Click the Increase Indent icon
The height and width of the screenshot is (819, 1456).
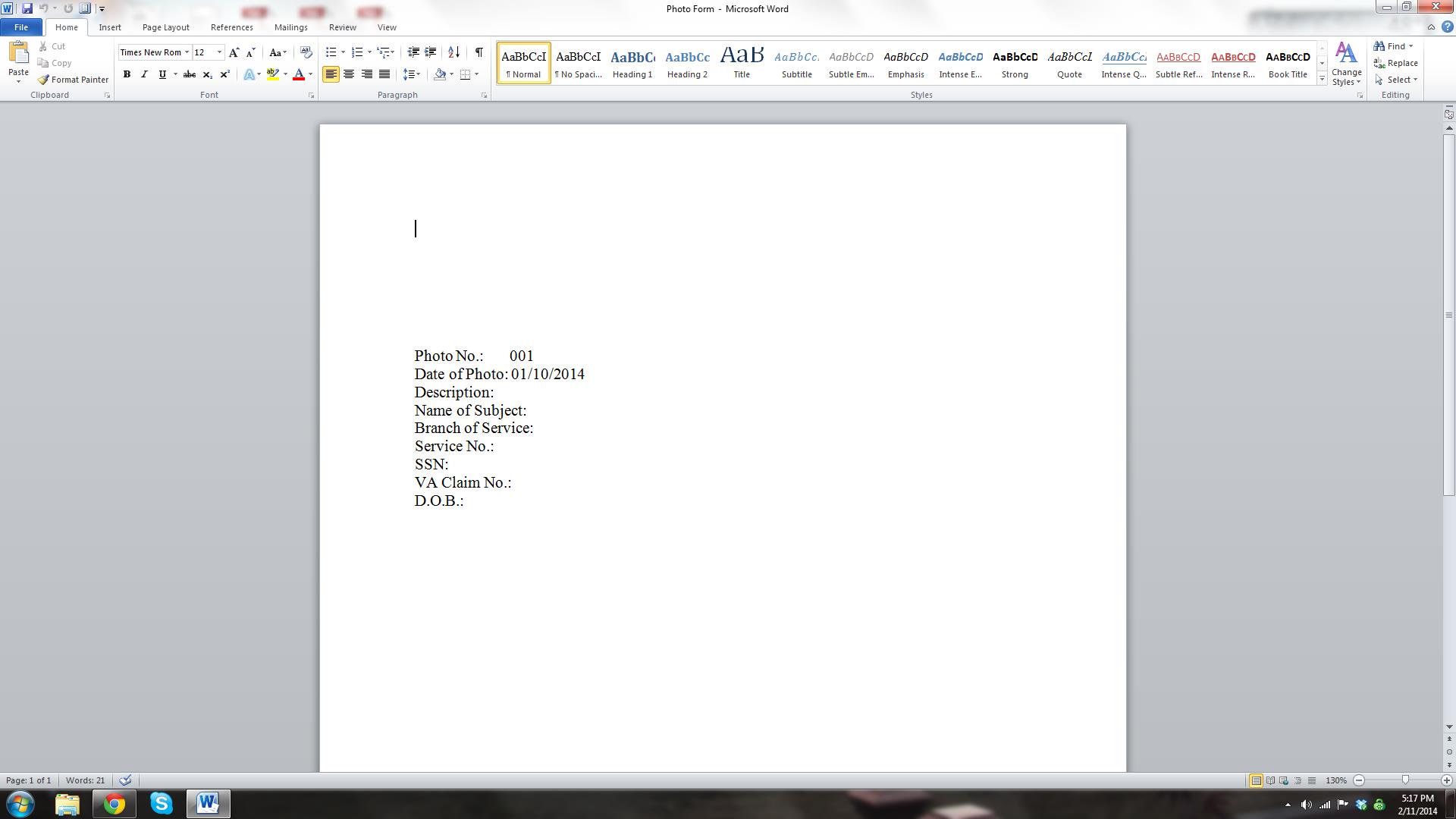pyautogui.click(x=430, y=52)
